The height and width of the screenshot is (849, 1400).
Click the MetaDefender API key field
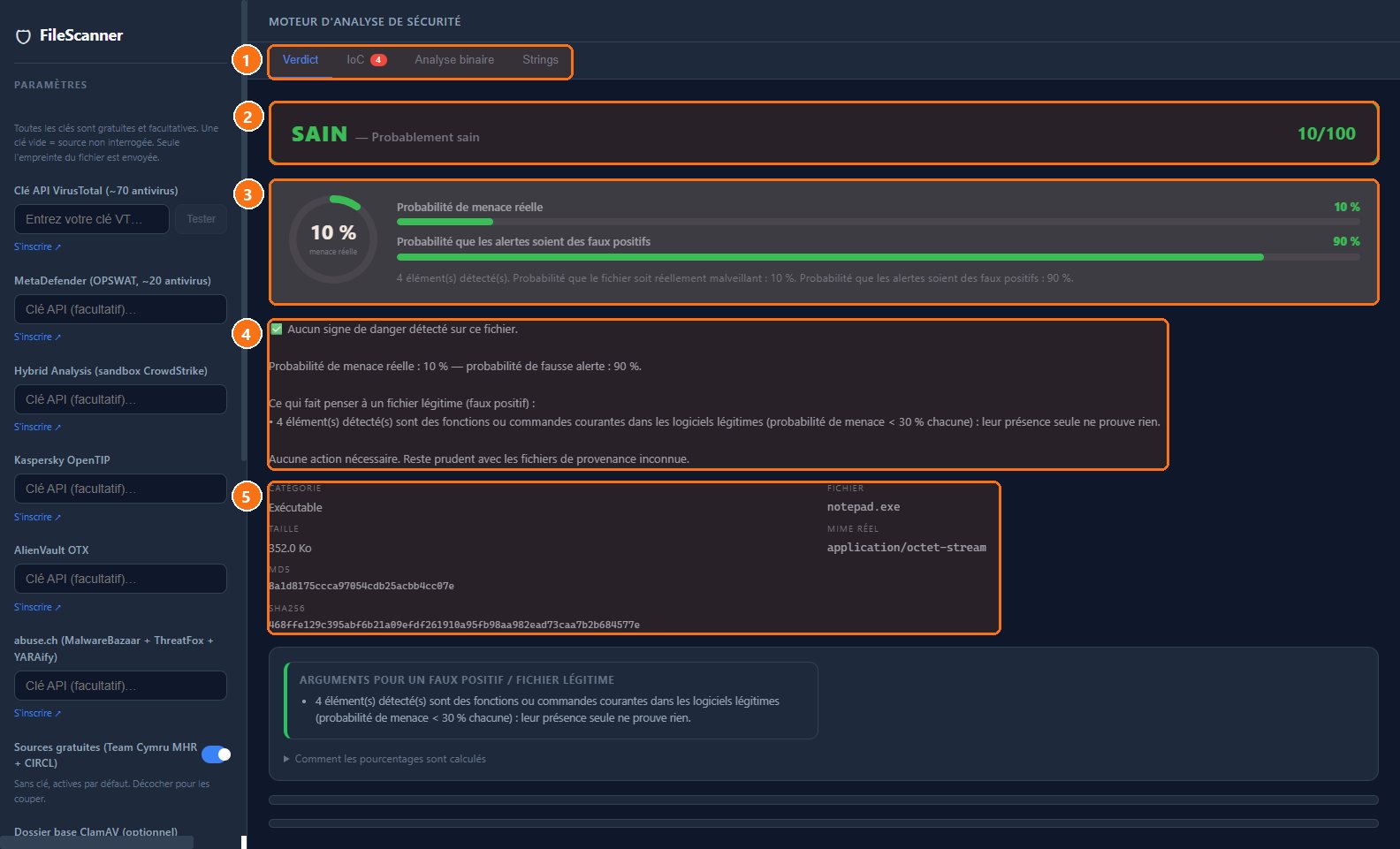point(120,309)
